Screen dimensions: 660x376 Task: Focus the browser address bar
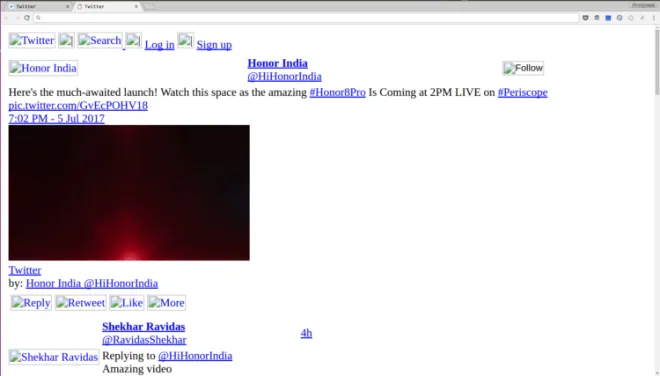306,18
